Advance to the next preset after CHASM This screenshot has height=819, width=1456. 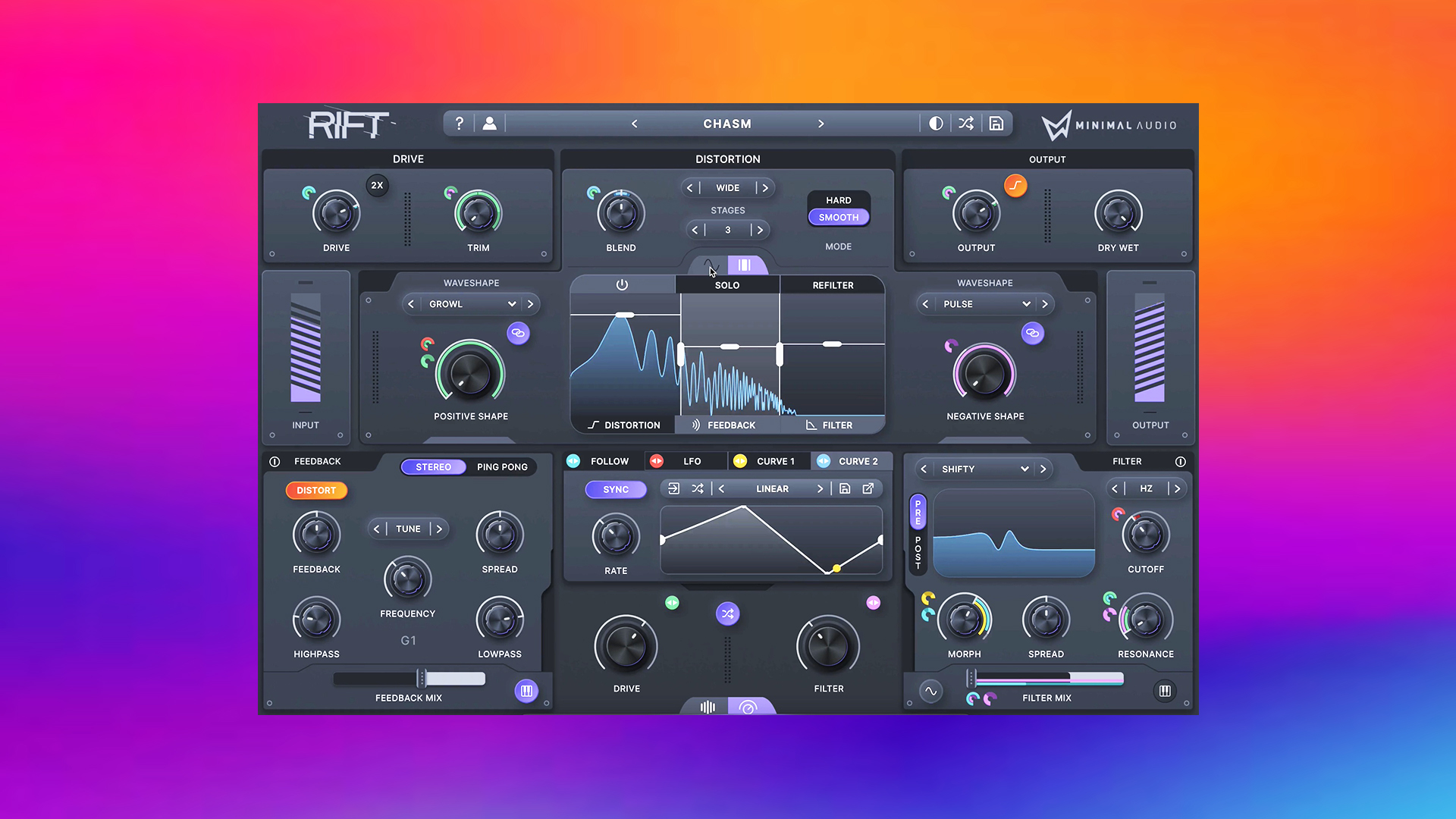[x=821, y=123]
